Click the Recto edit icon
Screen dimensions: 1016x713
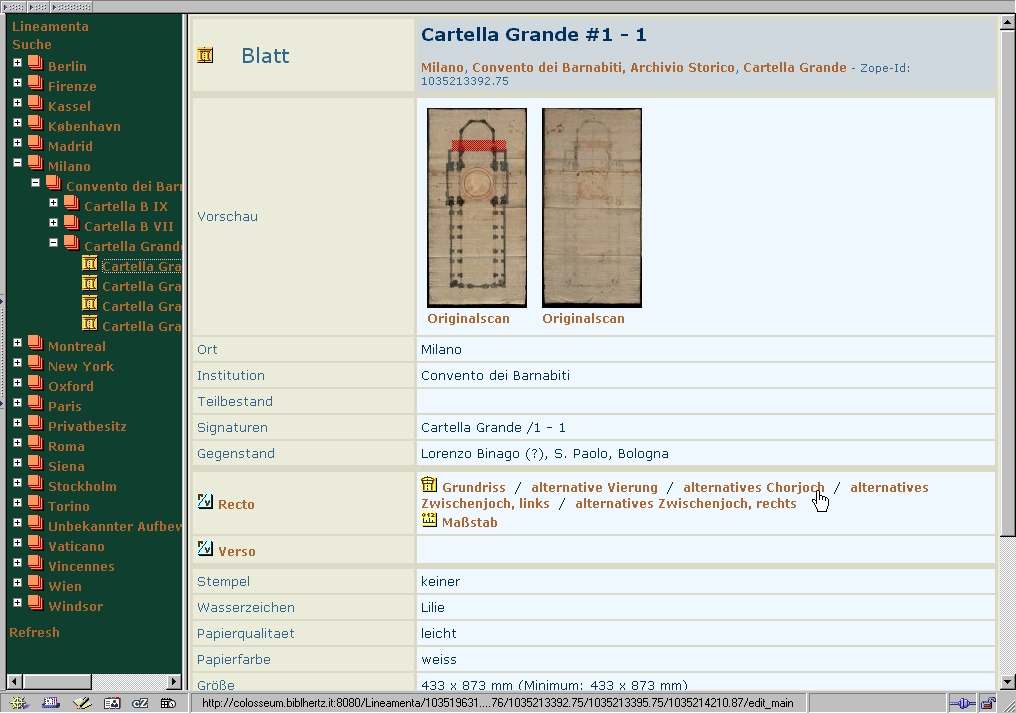click(205, 502)
